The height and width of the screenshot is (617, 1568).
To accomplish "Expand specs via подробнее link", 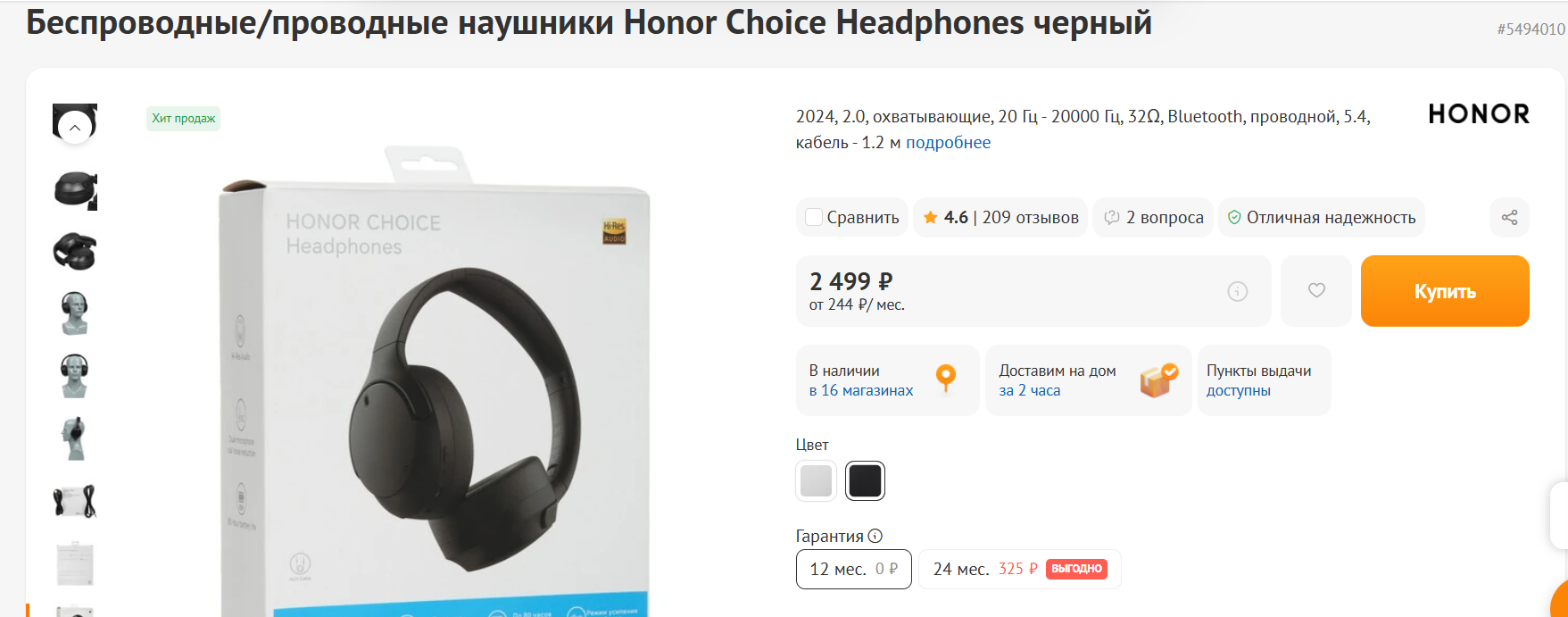I will [x=948, y=142].
